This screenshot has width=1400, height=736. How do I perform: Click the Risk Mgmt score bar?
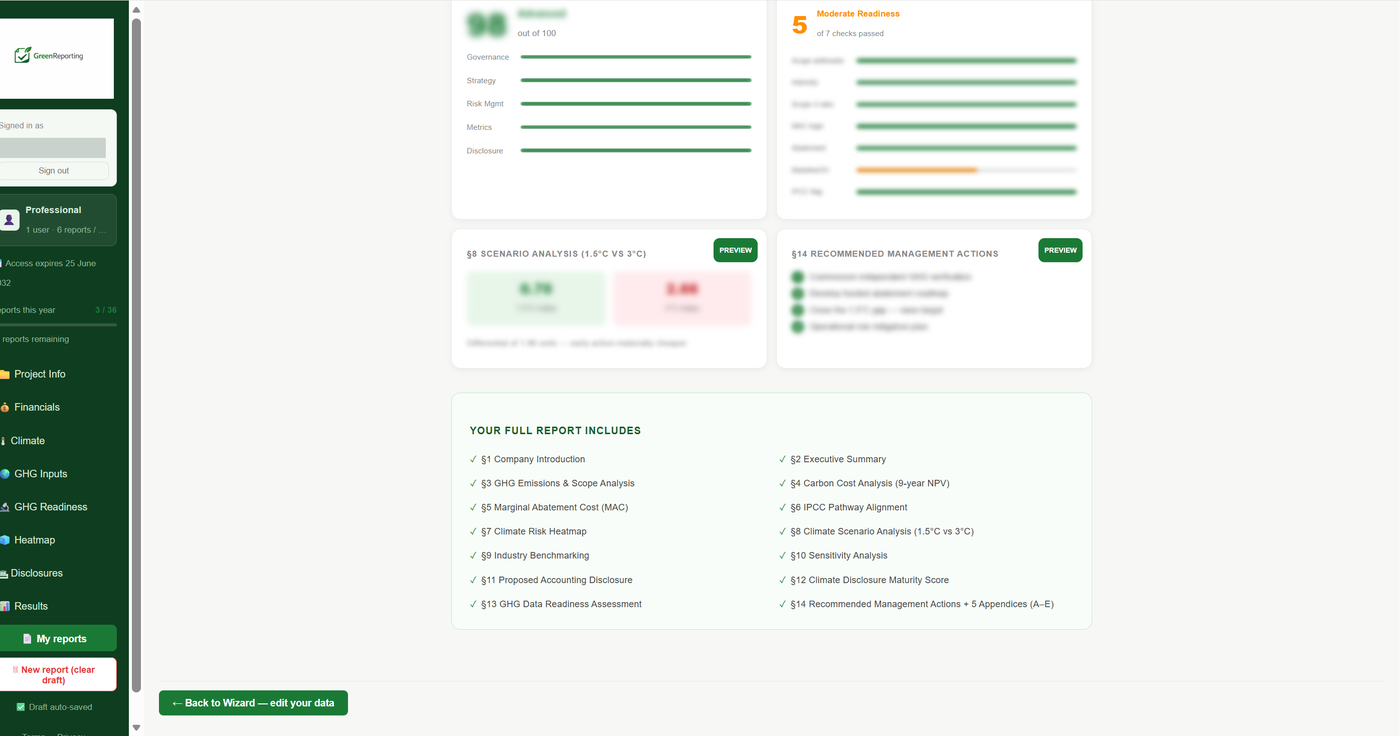click(636, 104)
